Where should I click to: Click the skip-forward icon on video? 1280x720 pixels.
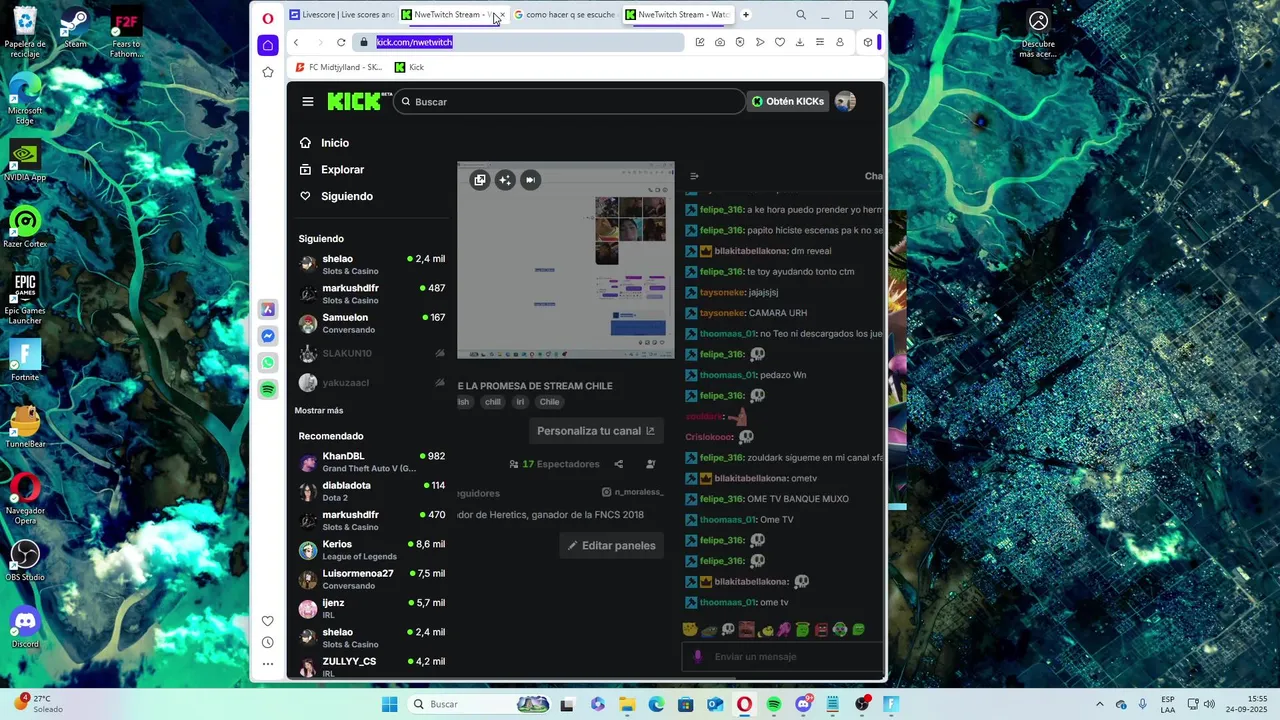pyautogui.click(x=531, y=180)
